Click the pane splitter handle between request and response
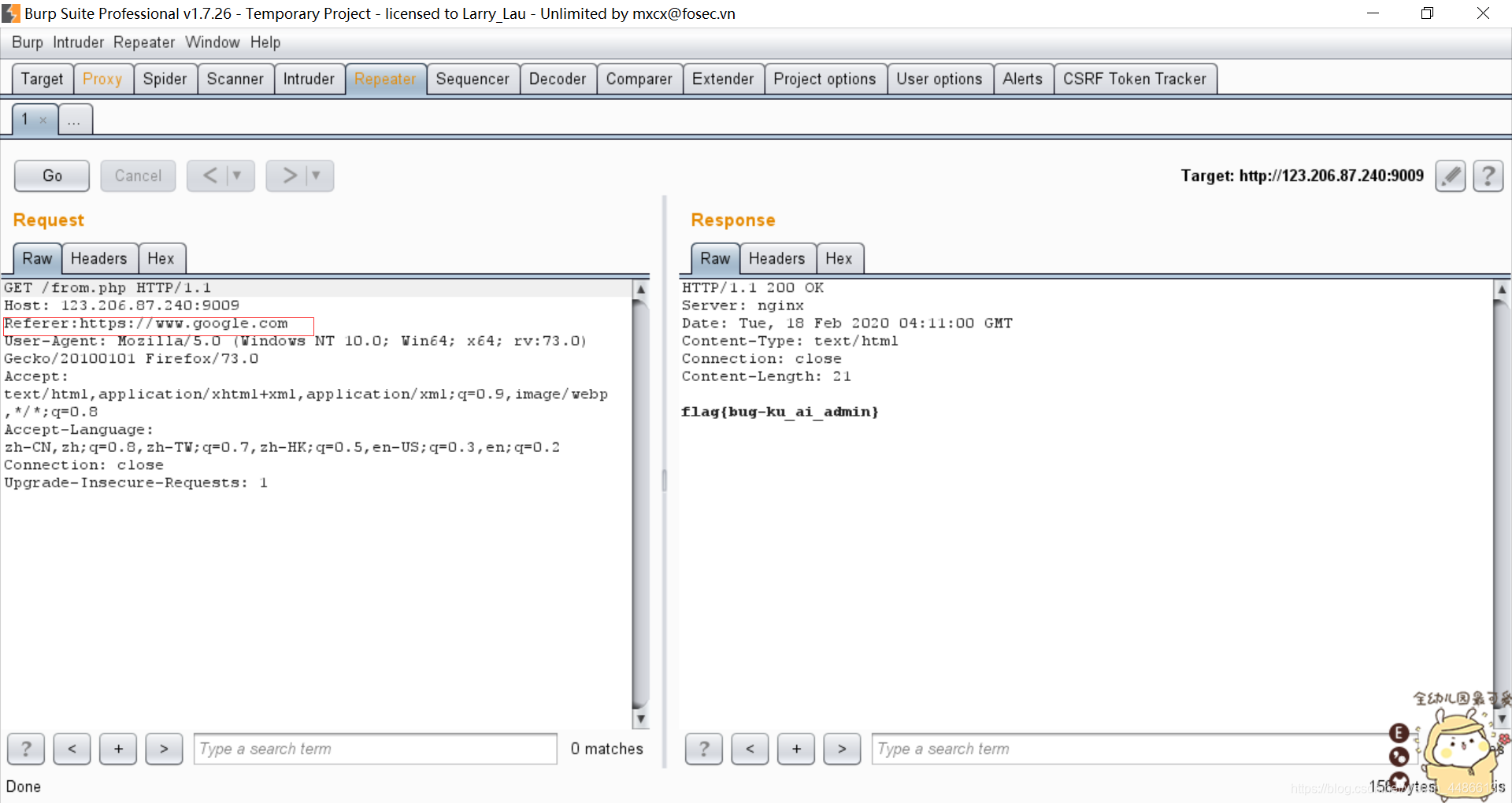 click(x=664, y=480)
